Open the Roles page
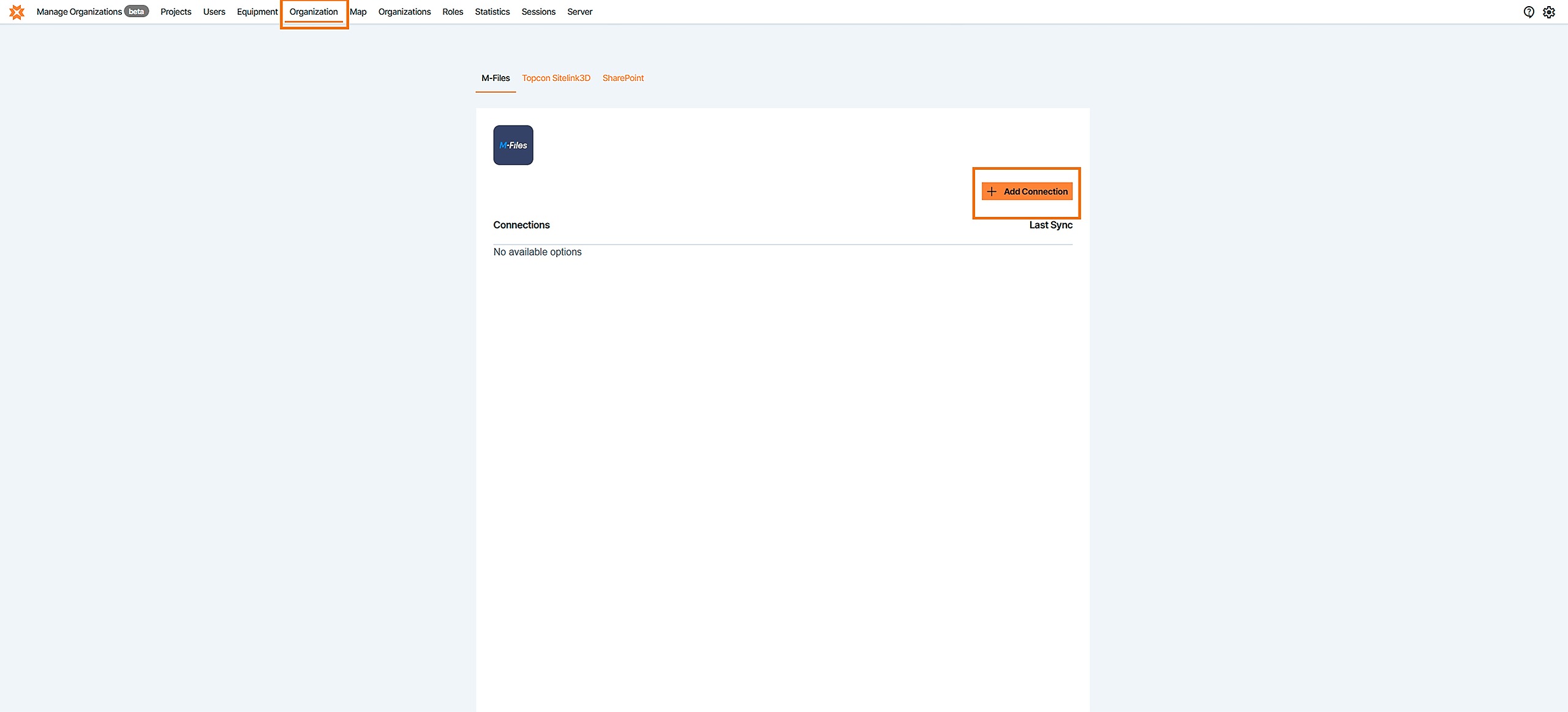The height and width of the screenshot is (712, 1568). 453,12
